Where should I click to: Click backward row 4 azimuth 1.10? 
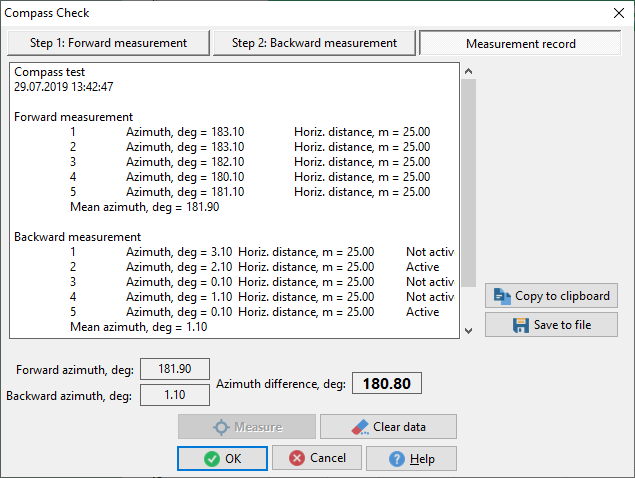pos(179,297)
